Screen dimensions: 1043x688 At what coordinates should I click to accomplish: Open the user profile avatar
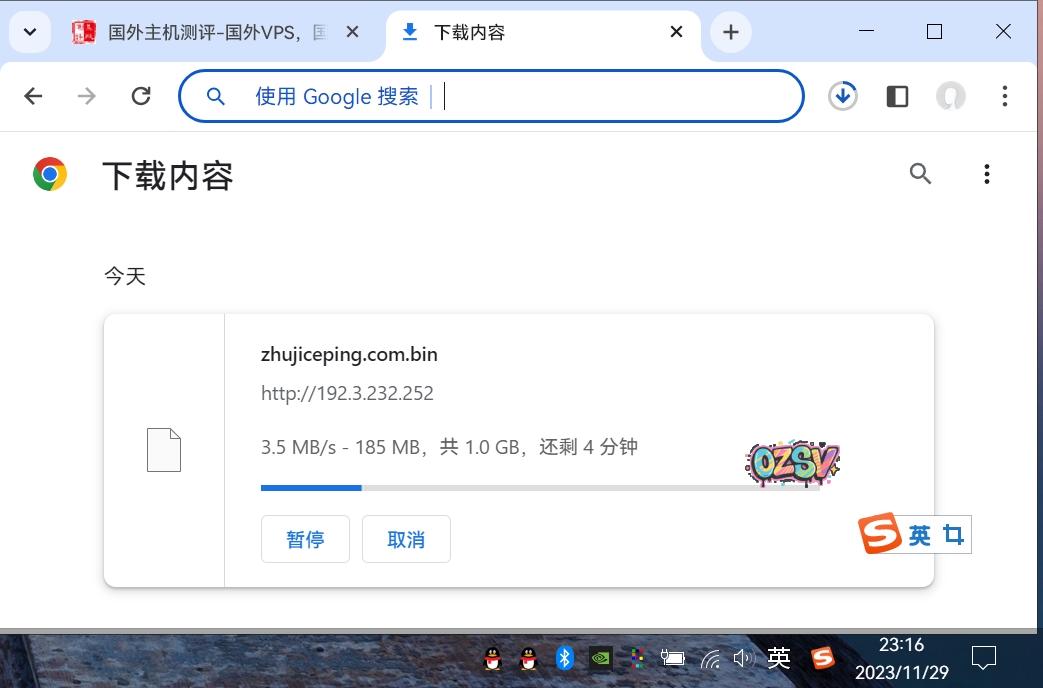950,96
